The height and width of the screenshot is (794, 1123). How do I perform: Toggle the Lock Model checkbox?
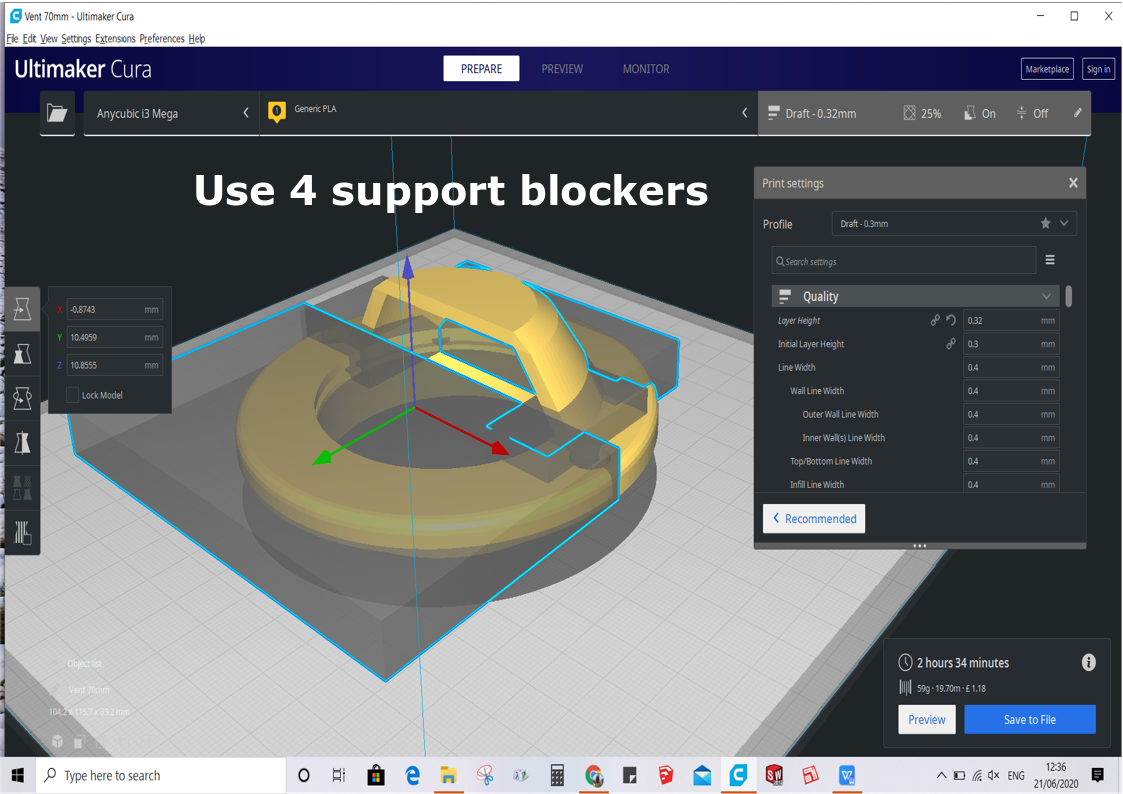click(72, 395)
